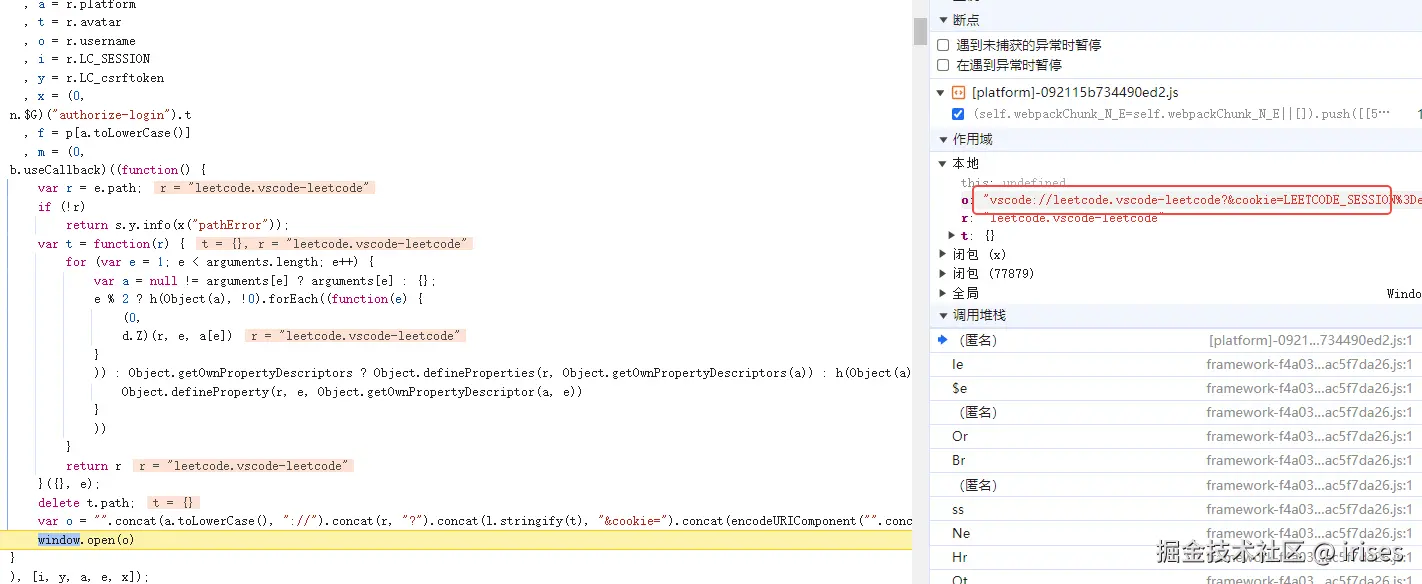Screen dimensions: 1422x584
Task: Select the Or call stack frame
Action: coord(1176,436)
